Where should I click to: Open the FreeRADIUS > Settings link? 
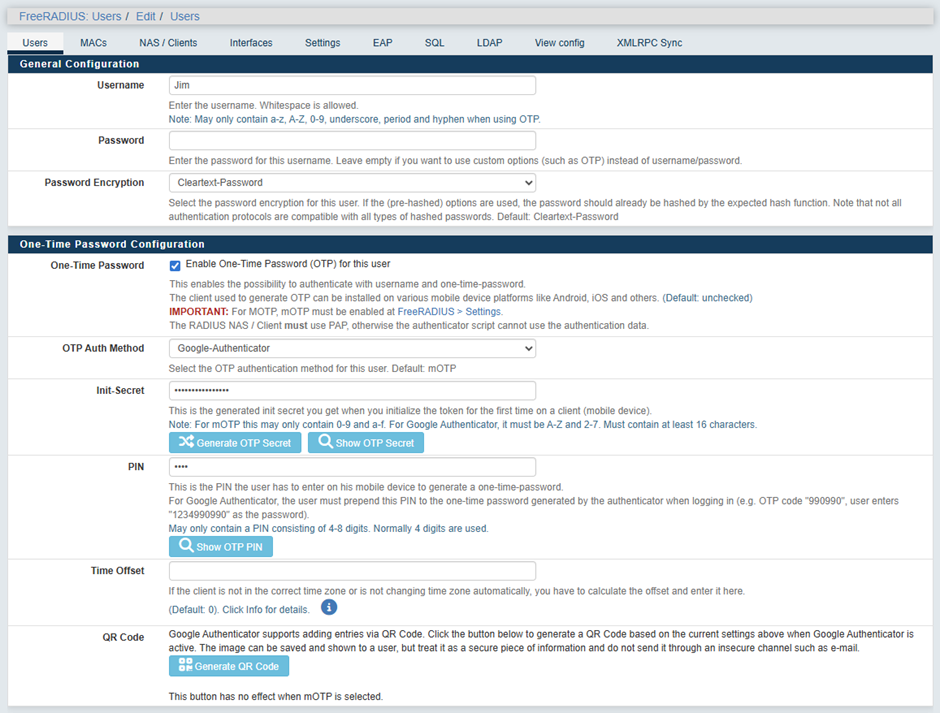point(450,311)
